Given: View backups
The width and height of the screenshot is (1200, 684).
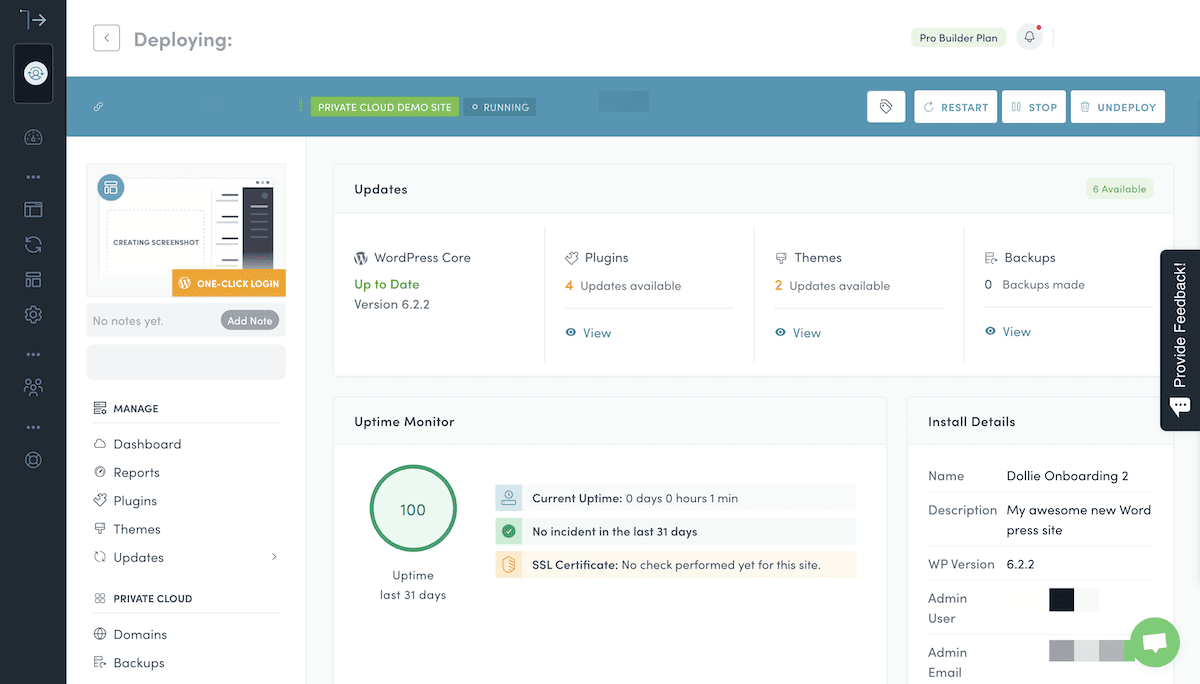Looking at the screenshot, I should (1008, 332).
